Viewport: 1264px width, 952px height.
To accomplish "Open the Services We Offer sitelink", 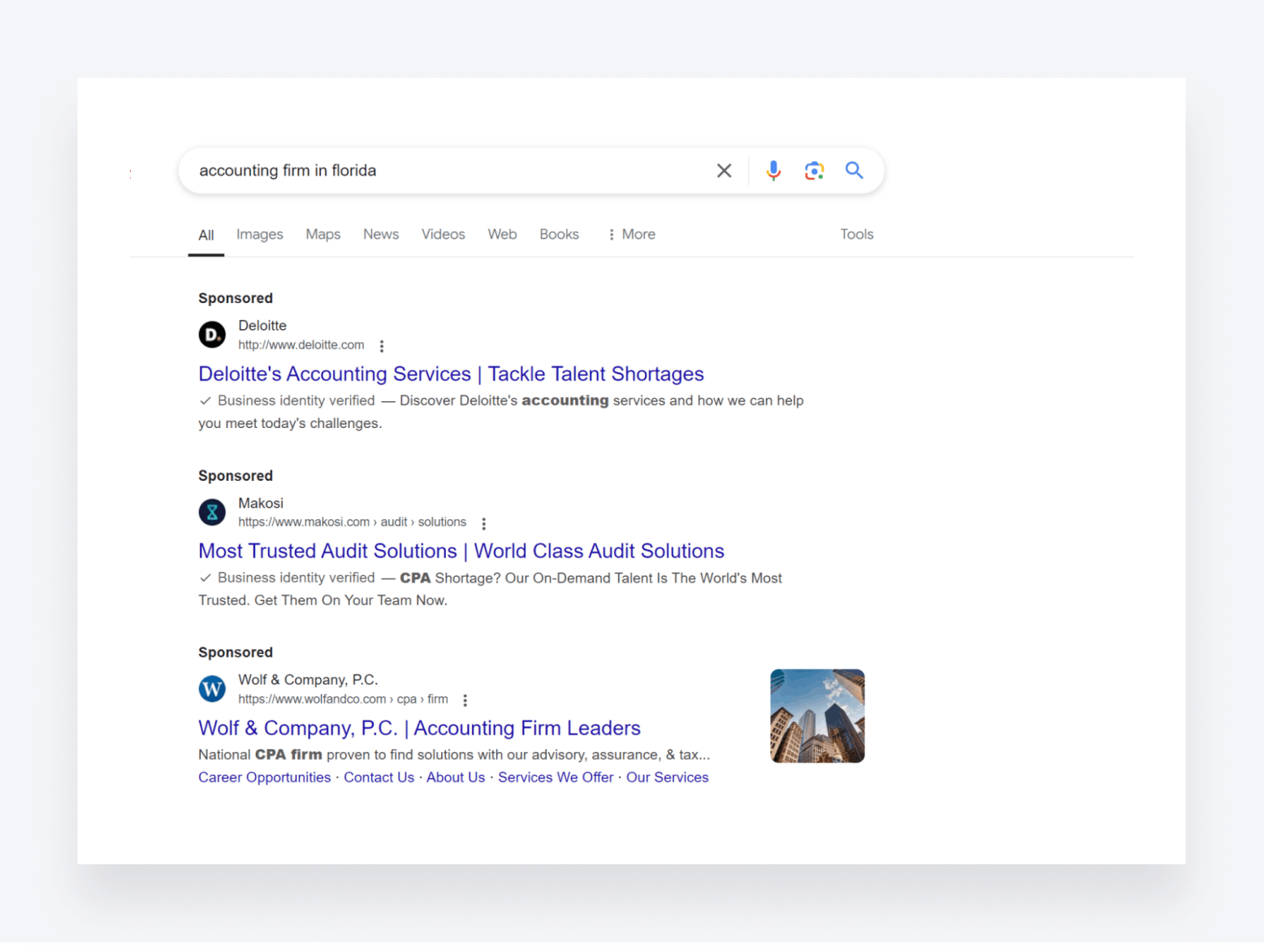I will click(556, 778).
